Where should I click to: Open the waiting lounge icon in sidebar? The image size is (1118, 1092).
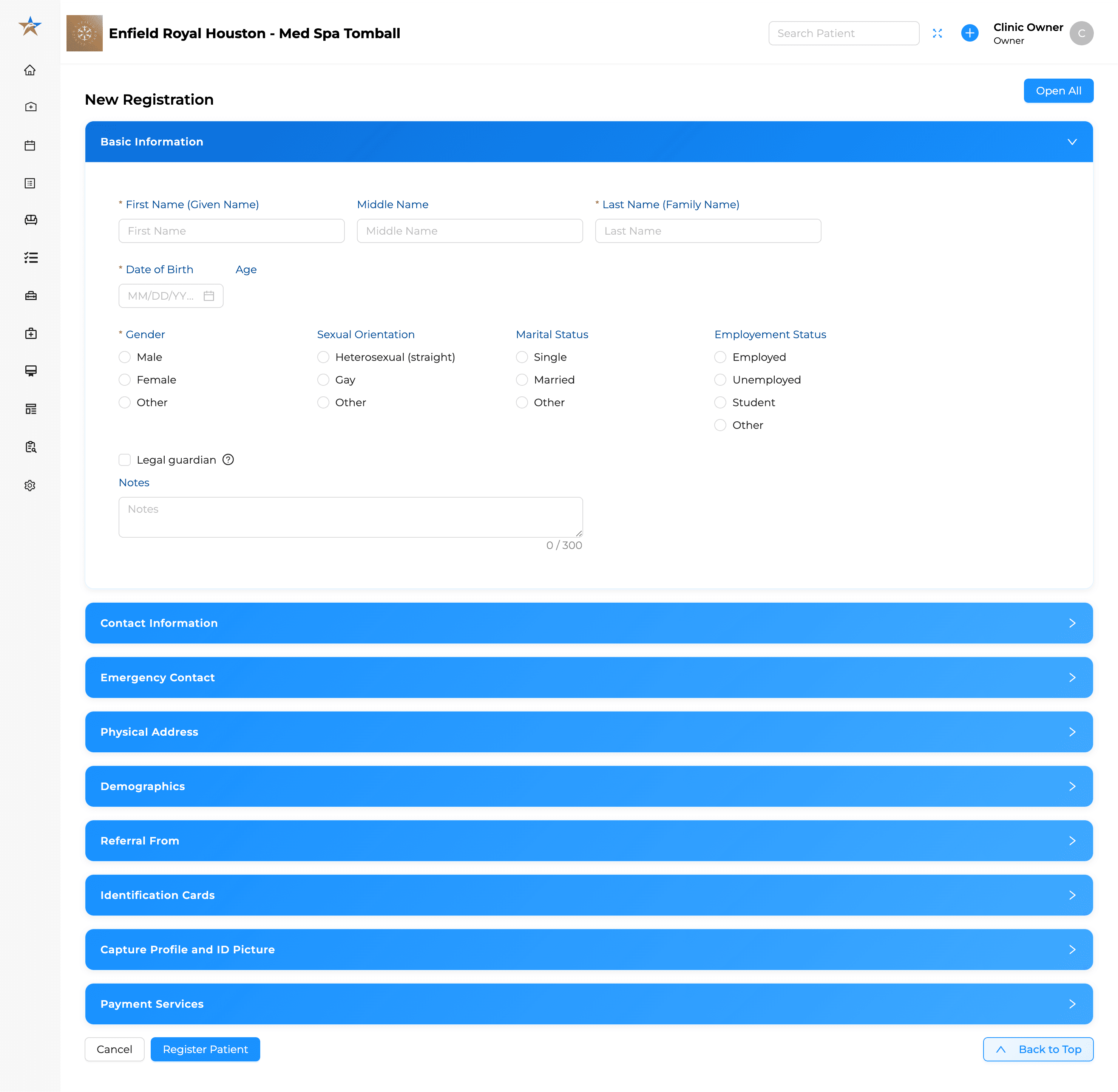coord(30,220)
